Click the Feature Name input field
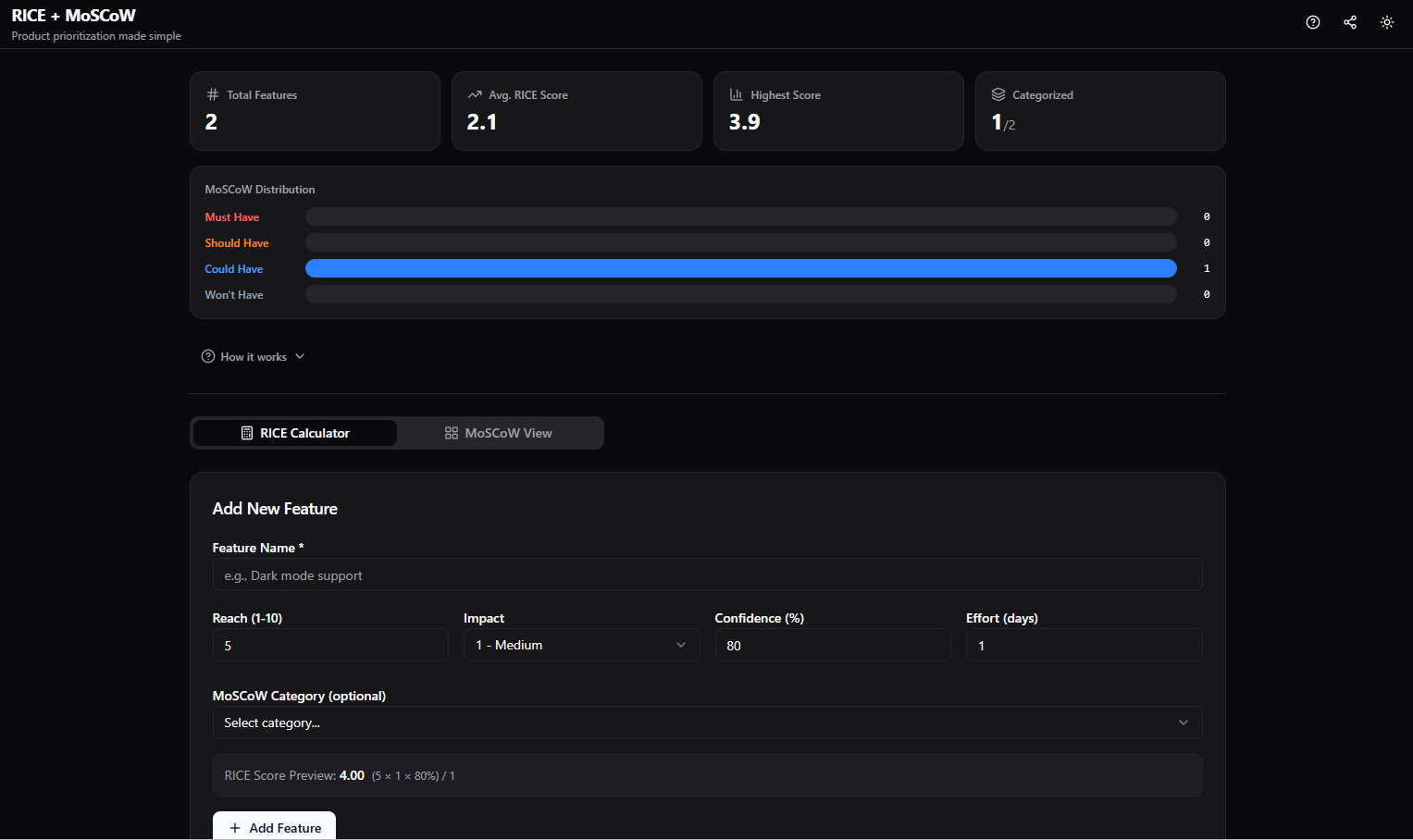Viewport: 1413px width, 840px height. (x=707, y=574)
